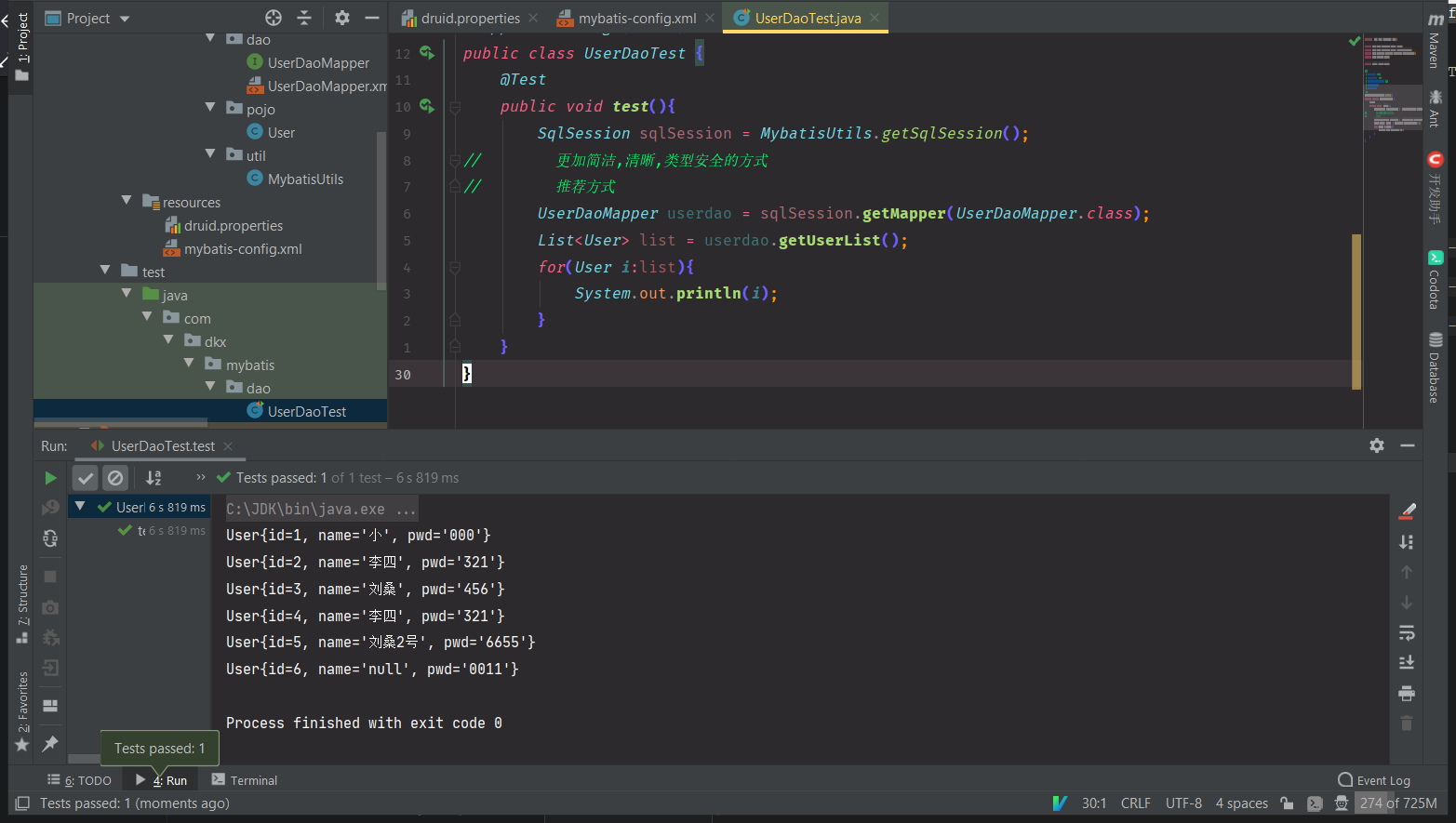1456x823 pixels.
Task: Toggle soft-wrap in console output
Action: point(1407,632)
